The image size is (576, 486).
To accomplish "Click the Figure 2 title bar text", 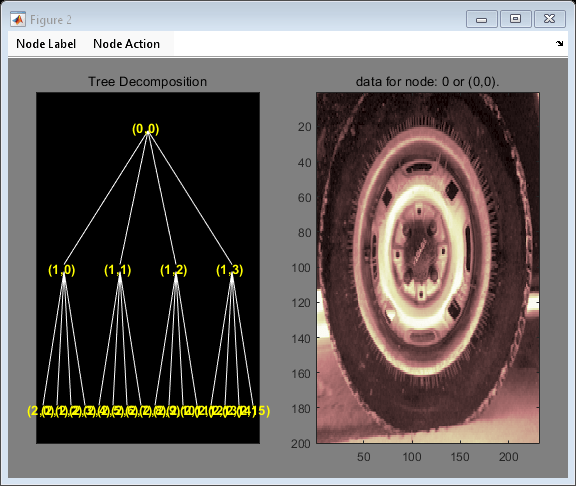I will pos(51,20).
